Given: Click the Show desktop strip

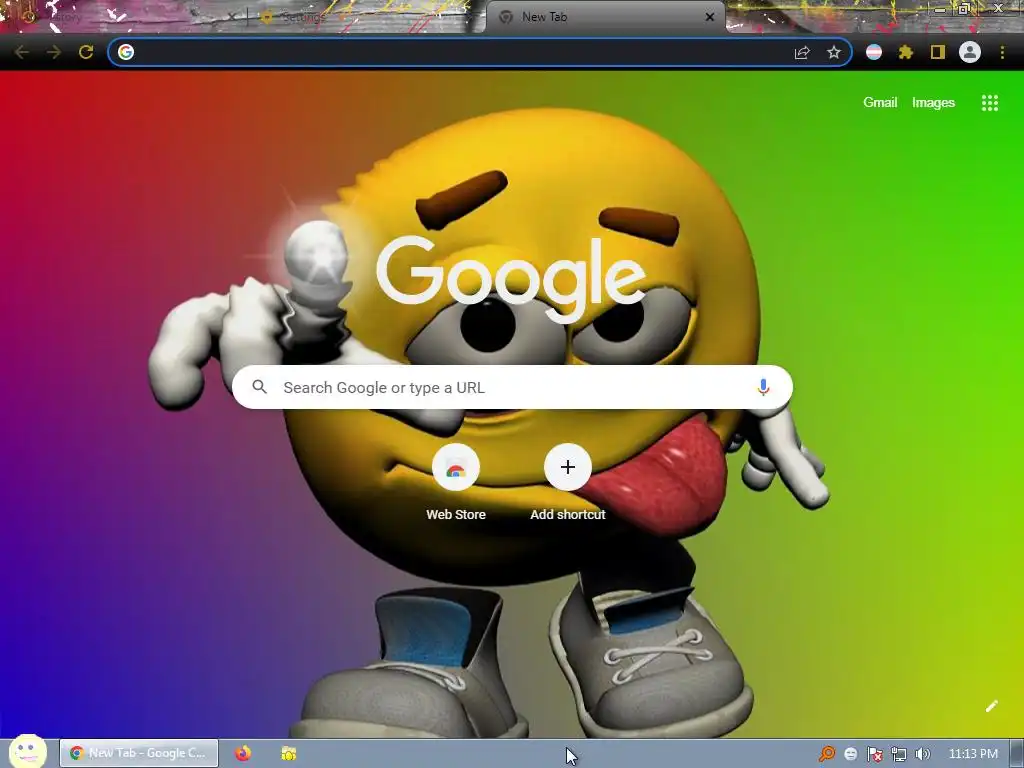Looking at the screenshot, I should click(1017, 754).
